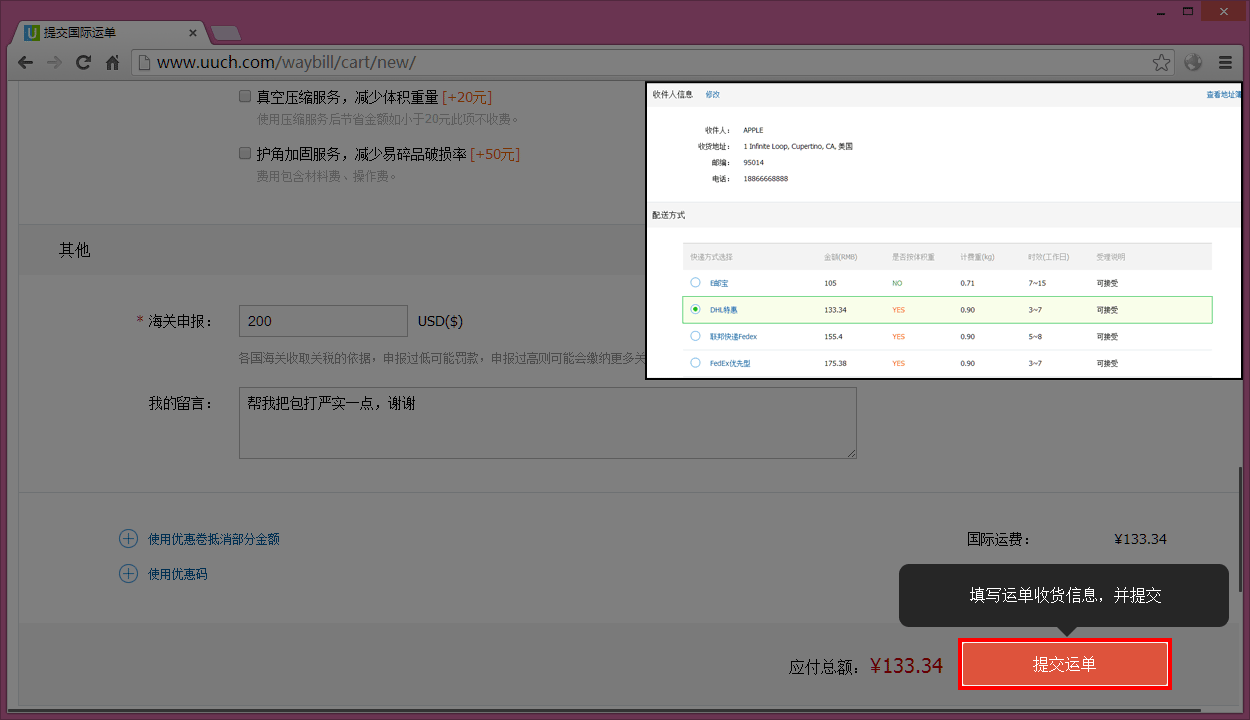Click the FedEx优先型 shipping method name

730,363
